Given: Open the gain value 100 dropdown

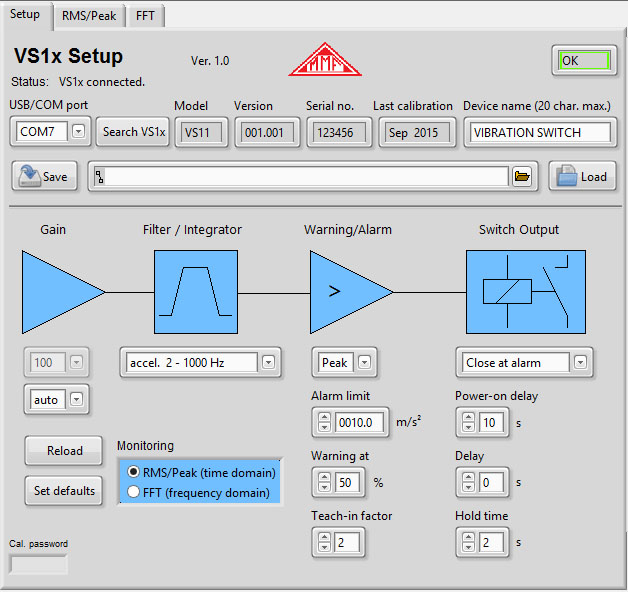Looking at the screenshot, I should coord(76,362).
